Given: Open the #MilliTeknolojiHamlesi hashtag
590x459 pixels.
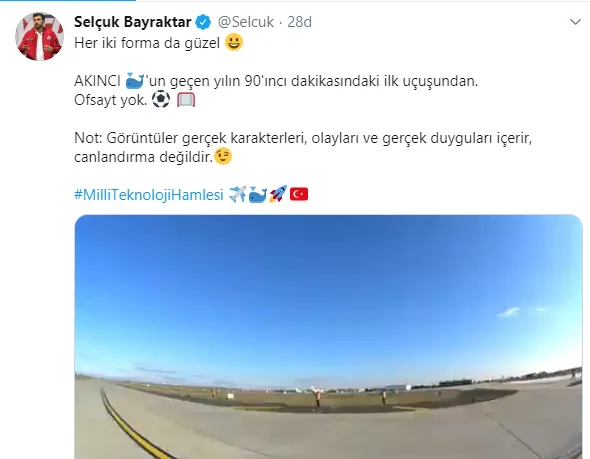Looking at the screenshot, I should tap(149, 195).
